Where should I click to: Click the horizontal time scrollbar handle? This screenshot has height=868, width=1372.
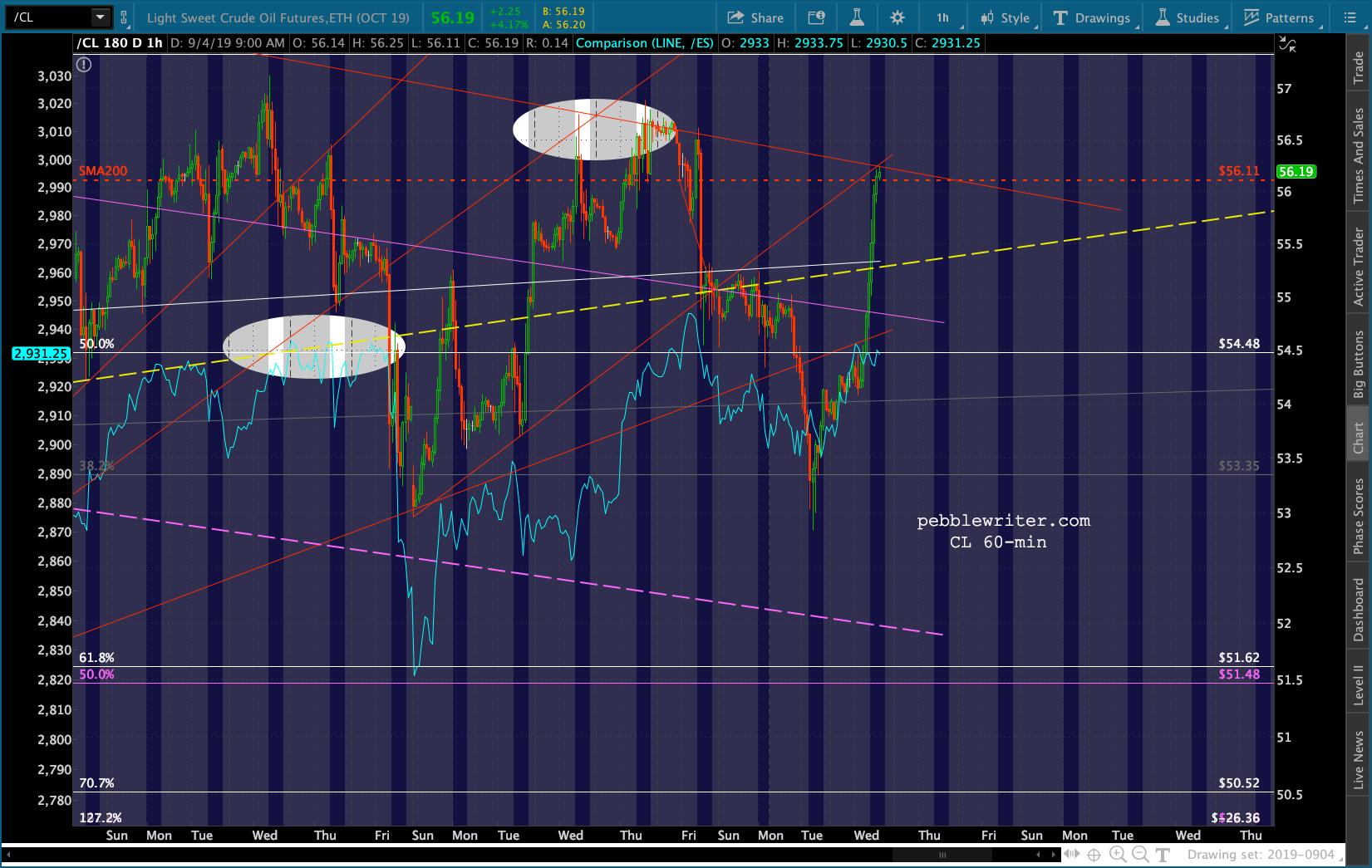pyautogui.click(x=942, y=855)
